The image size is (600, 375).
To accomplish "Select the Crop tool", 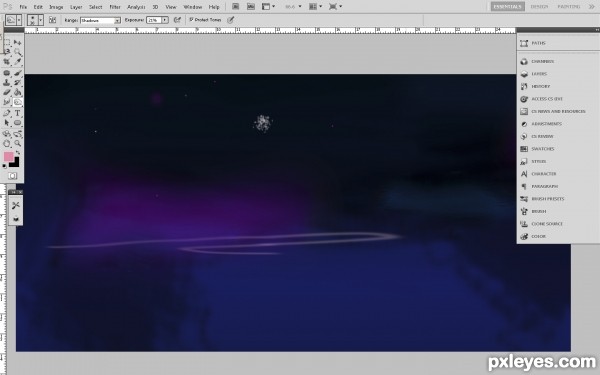I will pos(7,61).
